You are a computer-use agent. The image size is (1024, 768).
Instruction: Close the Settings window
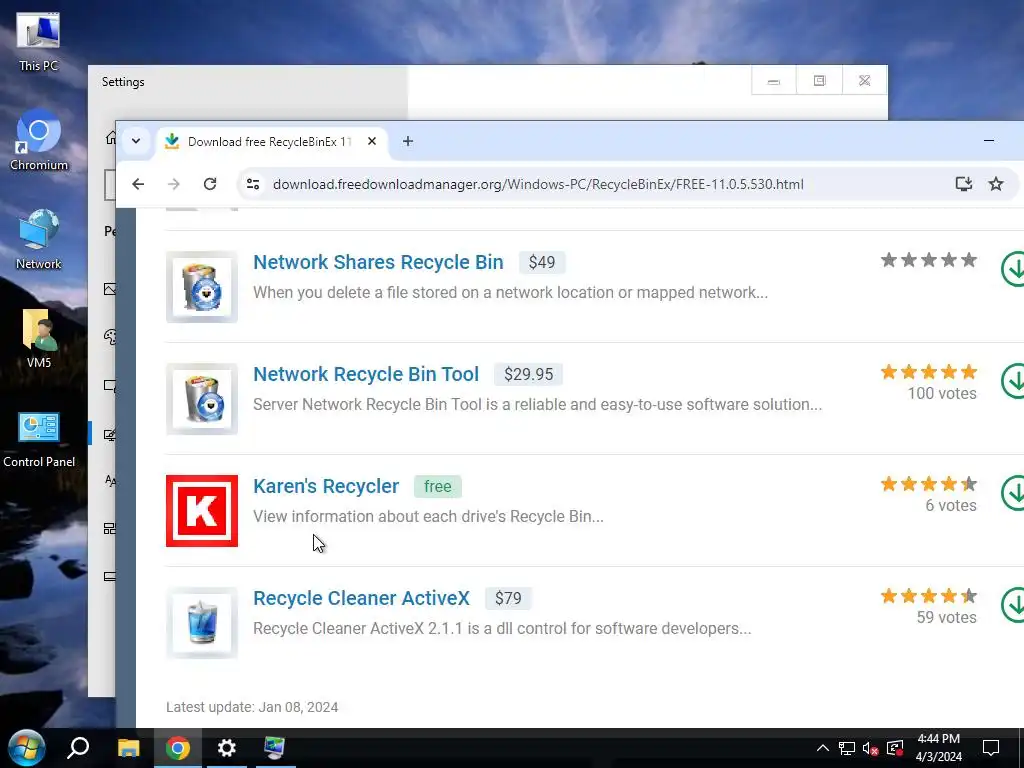(x=865, y=81)
